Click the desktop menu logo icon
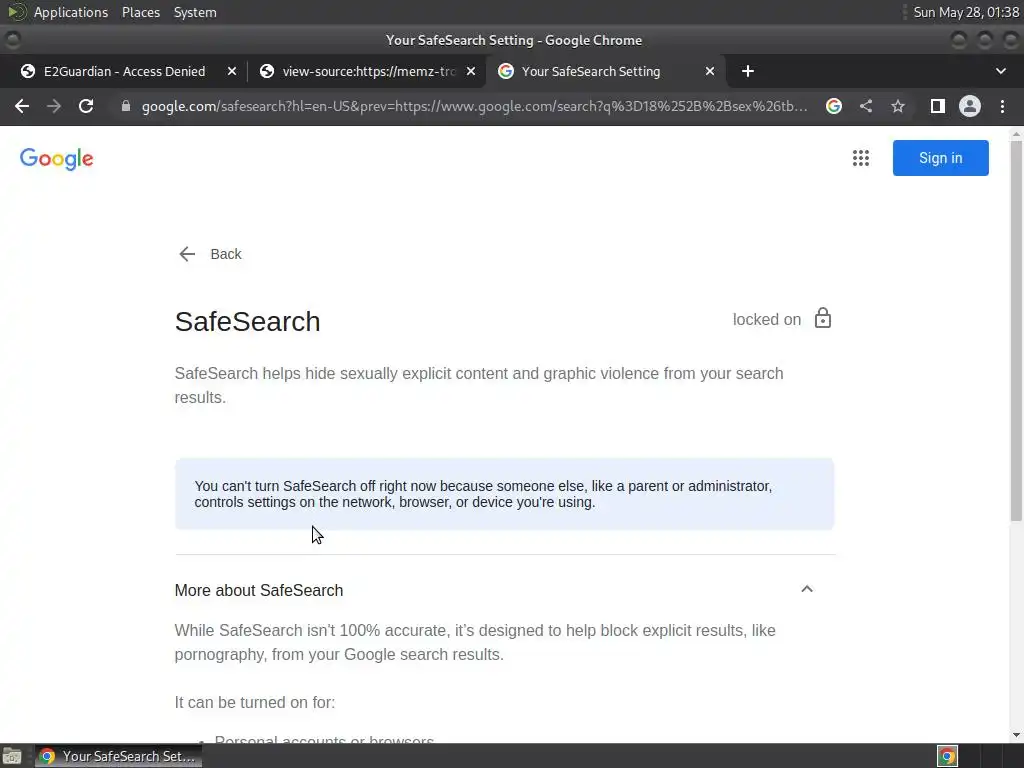 click(16, 12)
